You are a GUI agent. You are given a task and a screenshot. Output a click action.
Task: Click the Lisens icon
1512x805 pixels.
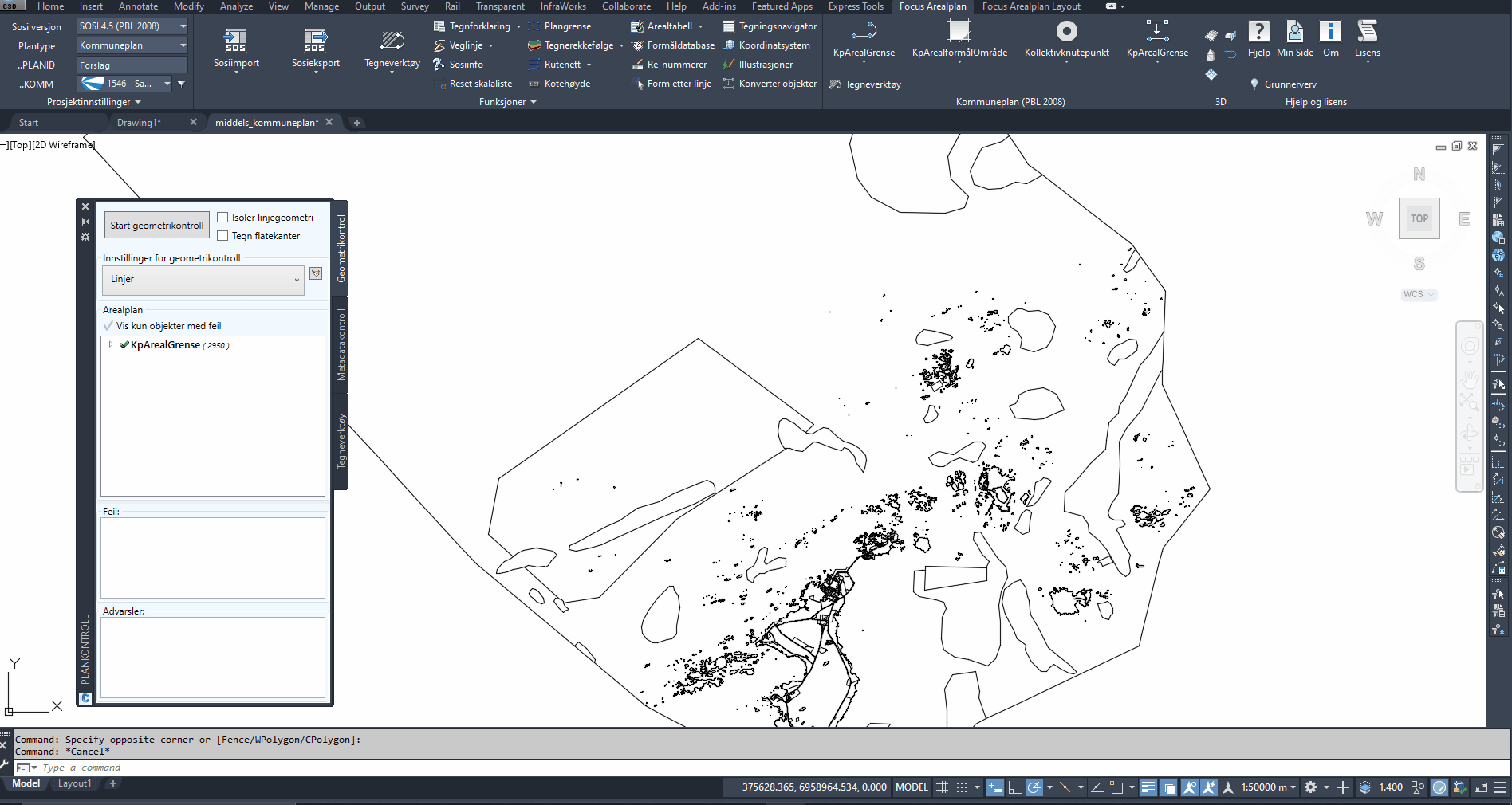(1367, 32)
